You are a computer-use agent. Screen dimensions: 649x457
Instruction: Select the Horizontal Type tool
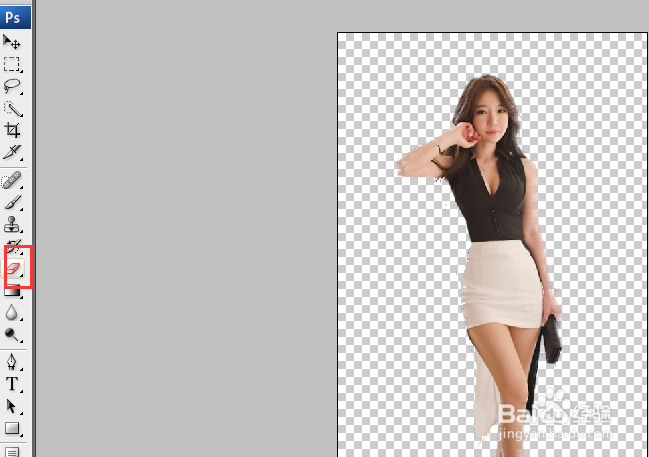[12, 384]
